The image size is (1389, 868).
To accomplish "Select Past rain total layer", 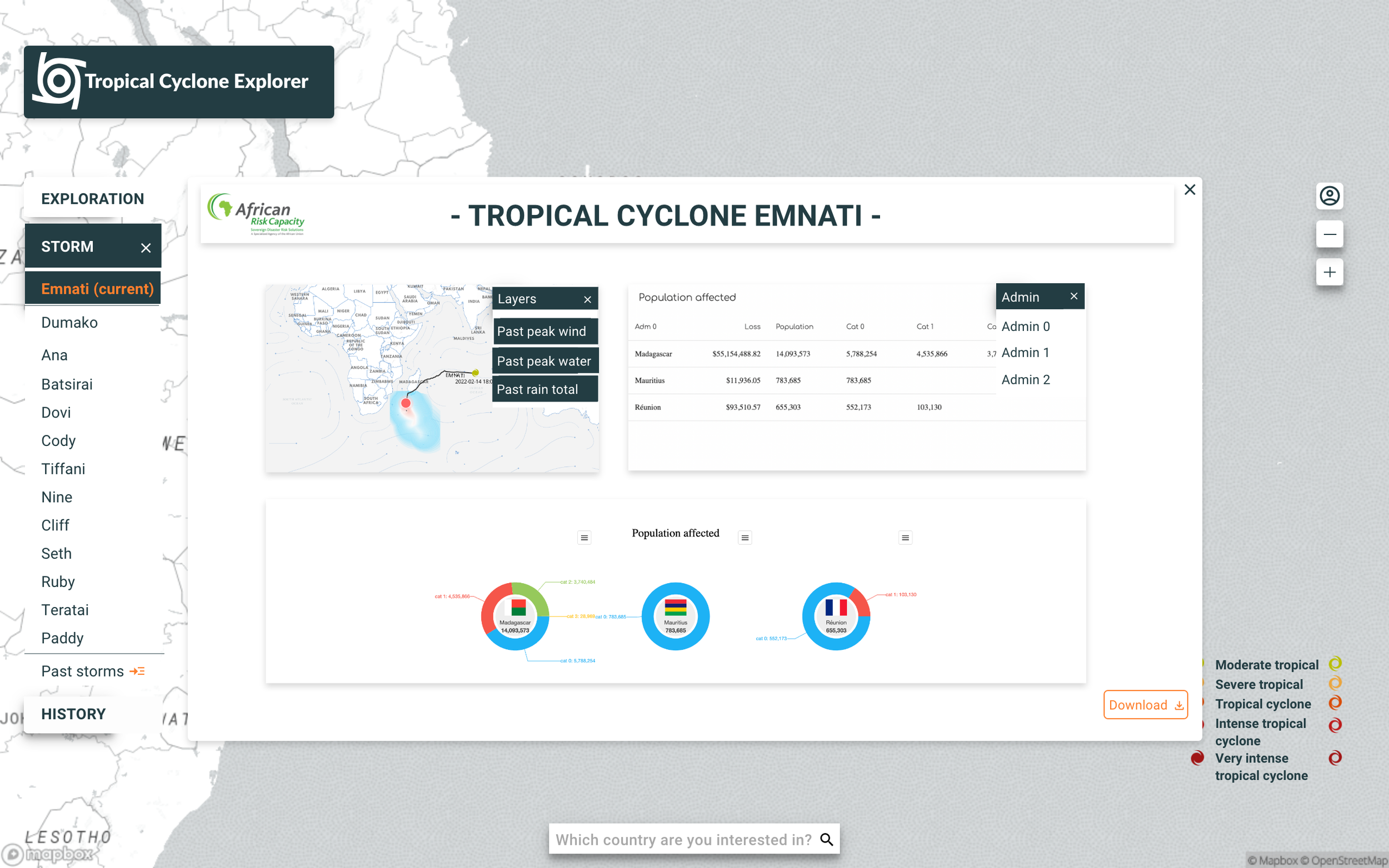I will click(545, 389).
